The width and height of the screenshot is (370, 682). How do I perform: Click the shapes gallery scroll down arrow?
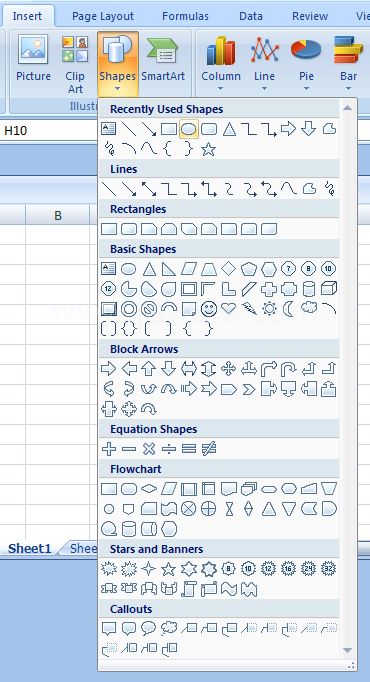coord(347,650)
